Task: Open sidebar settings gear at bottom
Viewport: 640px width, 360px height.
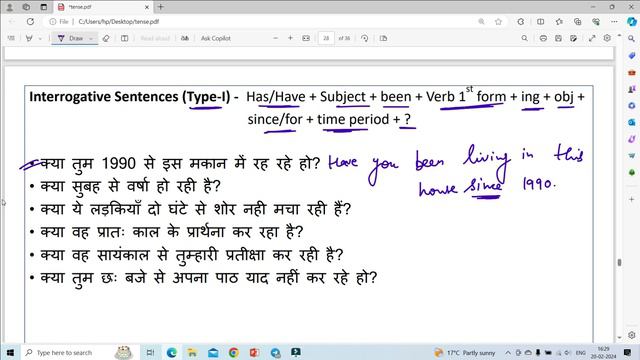Action: 632,335
